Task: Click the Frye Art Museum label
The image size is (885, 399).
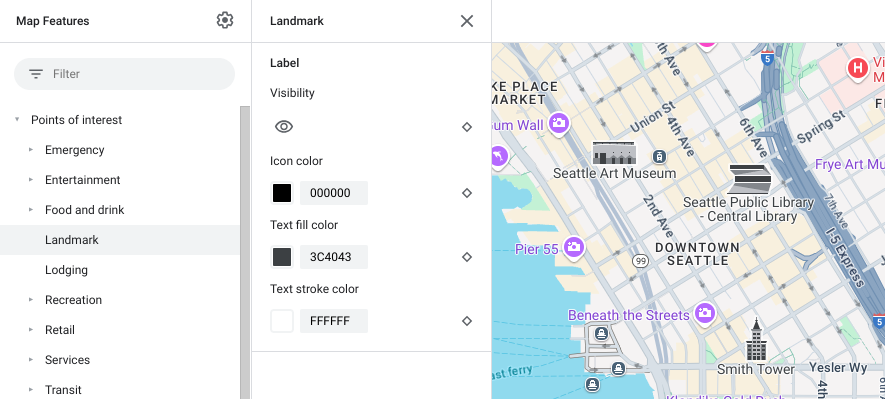Action: [x=850, y=164]
